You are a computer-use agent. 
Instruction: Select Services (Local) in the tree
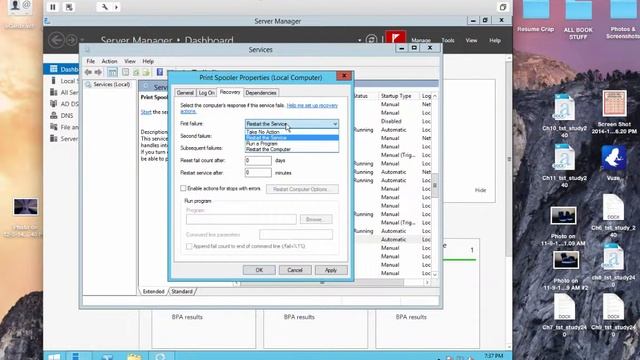coord(111,84)
